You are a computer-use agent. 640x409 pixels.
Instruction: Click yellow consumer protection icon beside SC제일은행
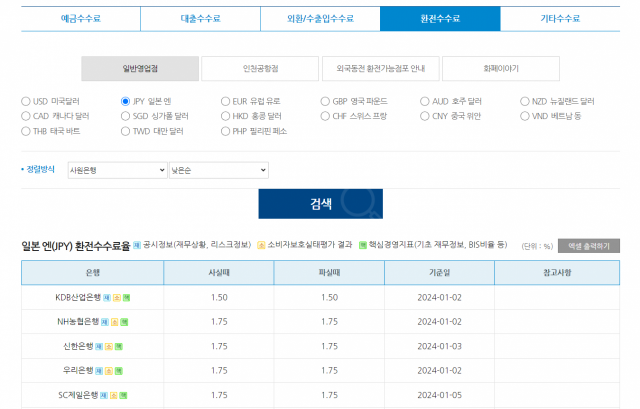coord(113,395)
